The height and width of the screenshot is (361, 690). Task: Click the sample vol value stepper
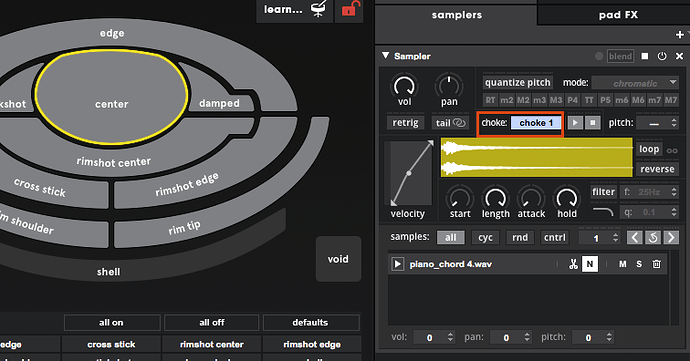450,337
